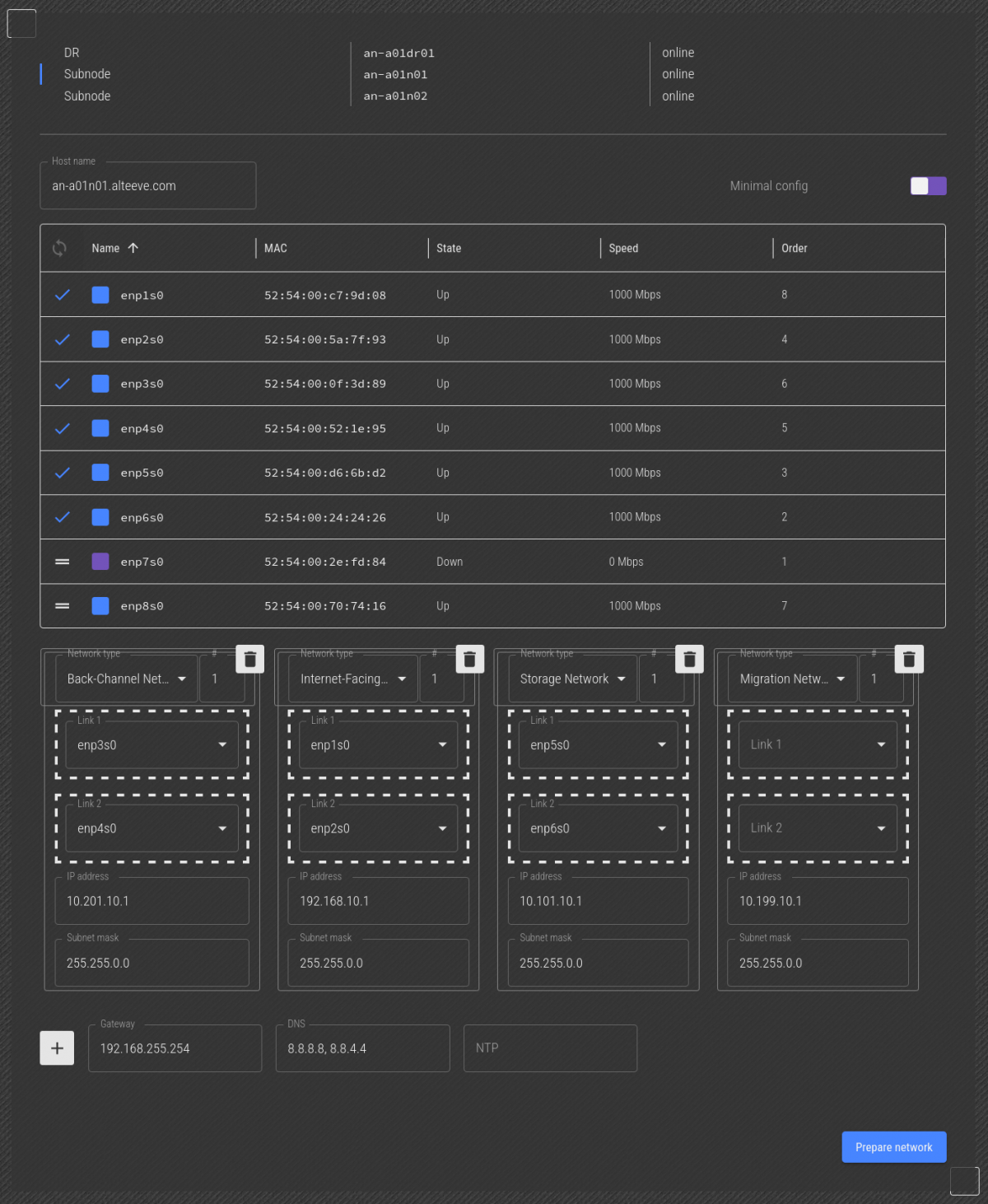The height and width of the screenshot is (1204, 988).
Task: Grab the drag handle for enp7s0
Action: point(62,562)
